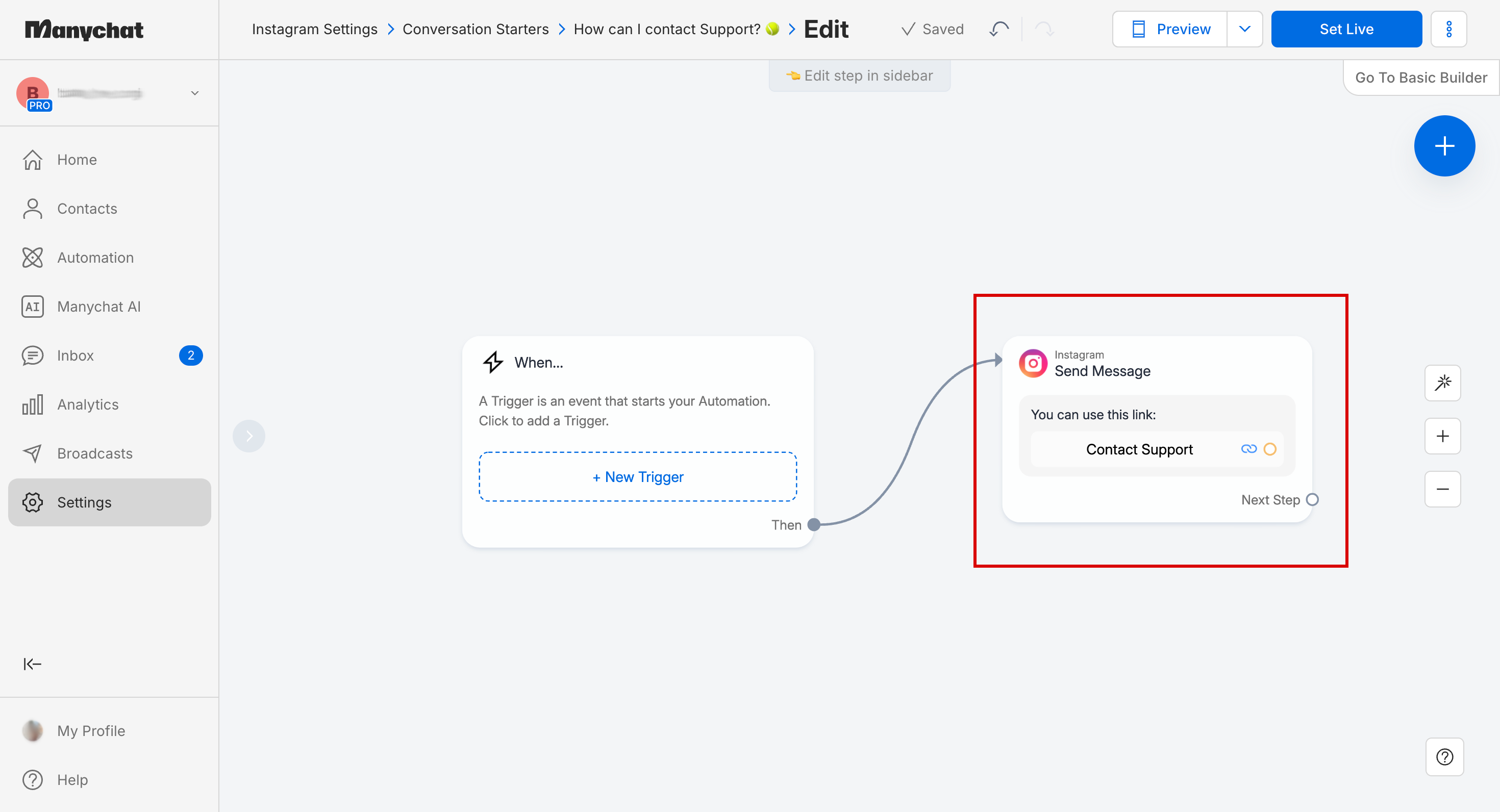Click the Next Step connector circle
This screenshot has width=1500, height=812.
(x=1312, y=499)
